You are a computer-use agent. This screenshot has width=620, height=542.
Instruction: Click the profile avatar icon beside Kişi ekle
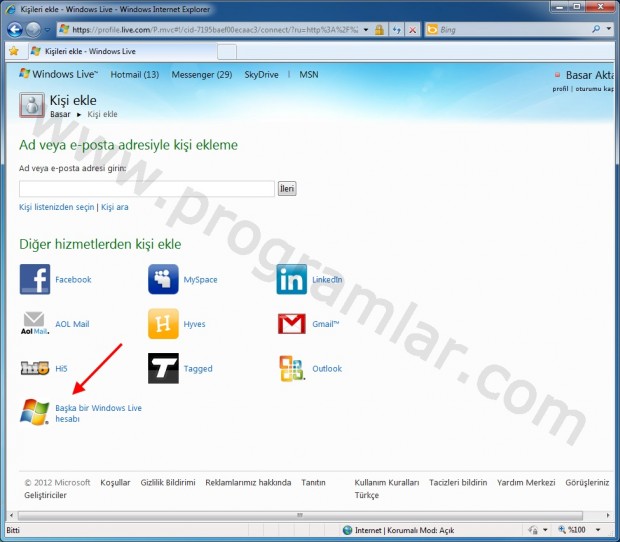32,105
